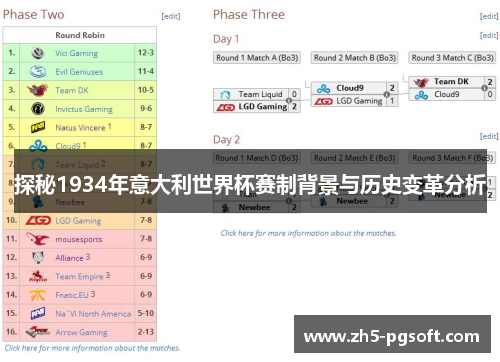Open the Fnatic.EU team link
This screenshot has height=362, width=500.
pos(72,295)
